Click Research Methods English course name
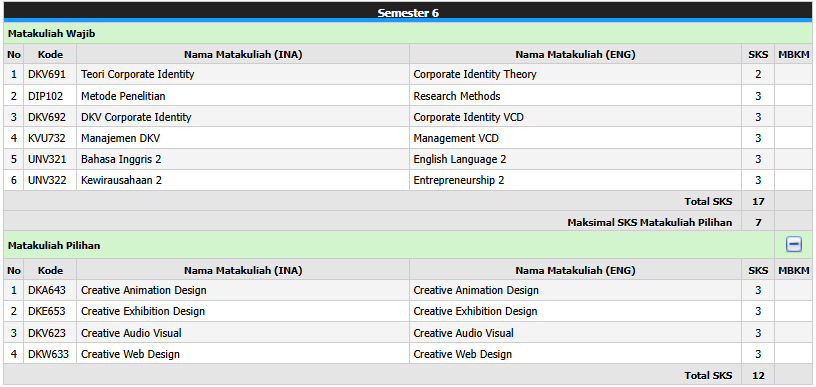Screen dimensions: 816x387 [457, 96]
